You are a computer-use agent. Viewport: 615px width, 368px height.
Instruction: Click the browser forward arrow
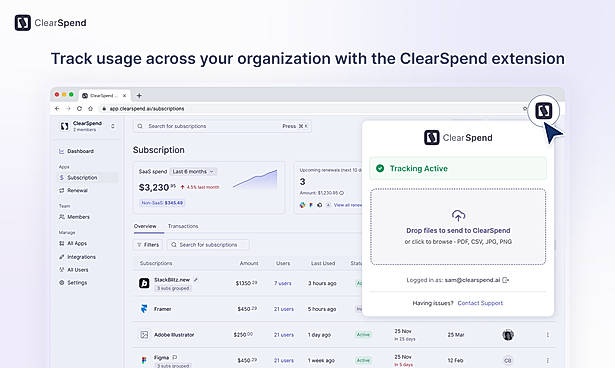(x=68, y=109)
